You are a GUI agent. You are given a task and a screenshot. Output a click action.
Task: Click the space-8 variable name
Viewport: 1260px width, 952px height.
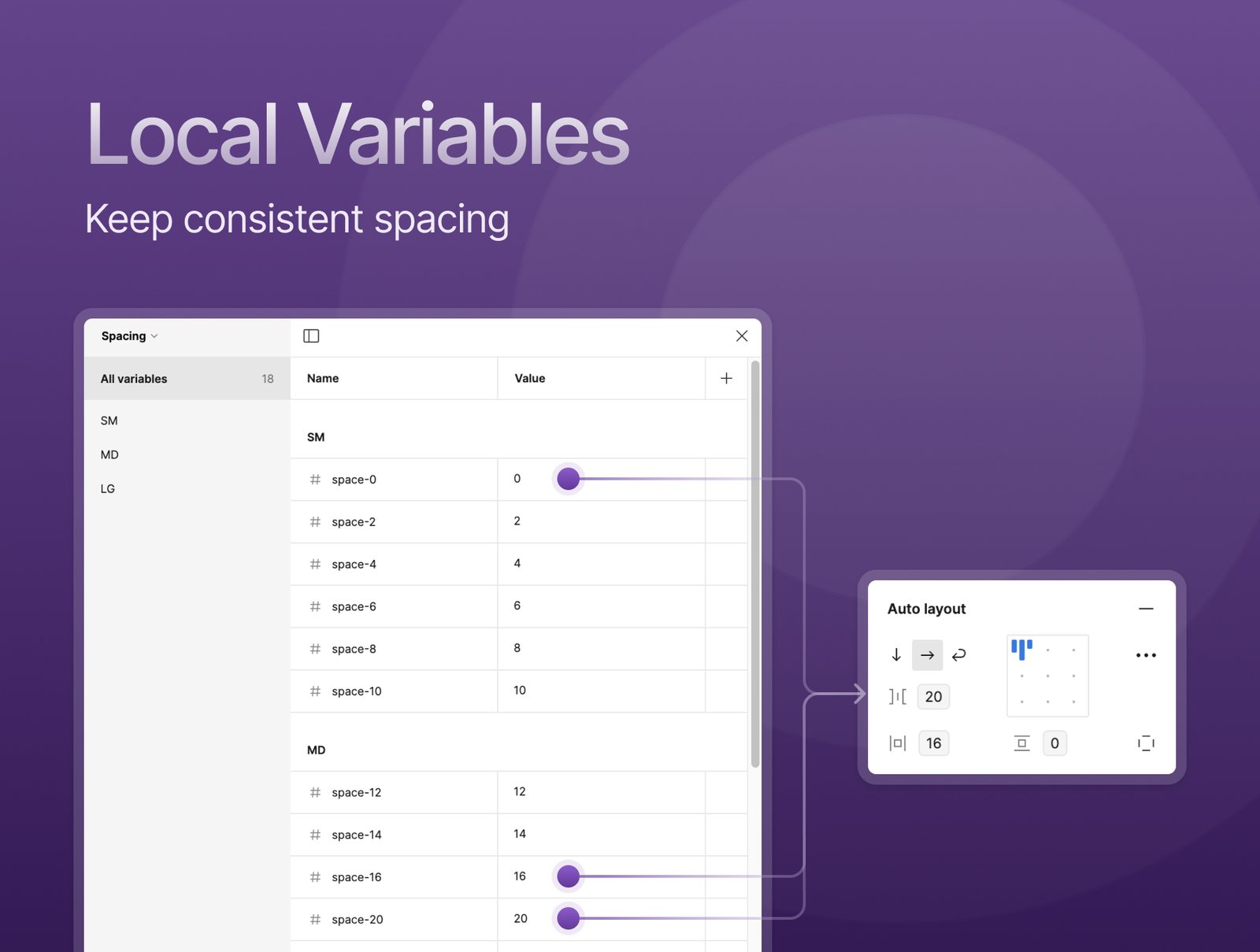tap(354, 649)
